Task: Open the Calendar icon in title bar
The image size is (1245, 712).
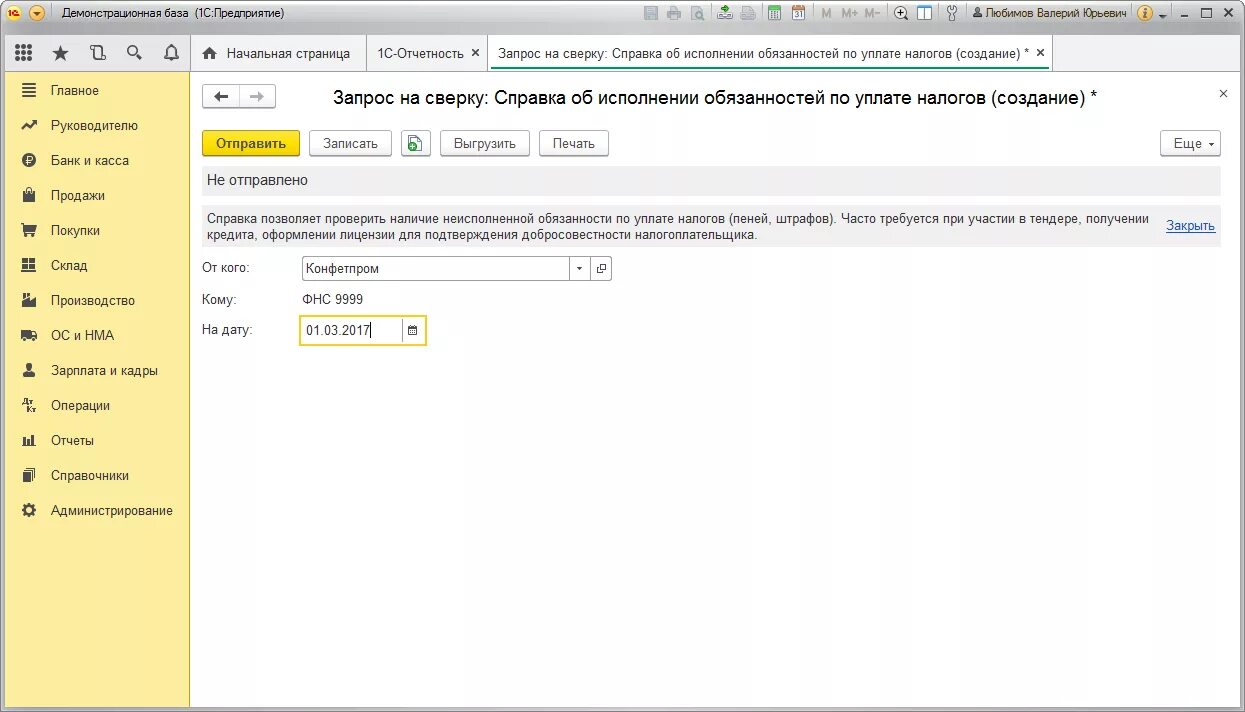Action: click(x=798, y=13)
